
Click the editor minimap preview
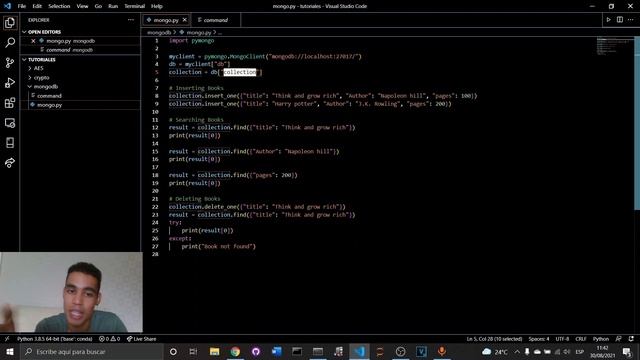pos(615,46)
